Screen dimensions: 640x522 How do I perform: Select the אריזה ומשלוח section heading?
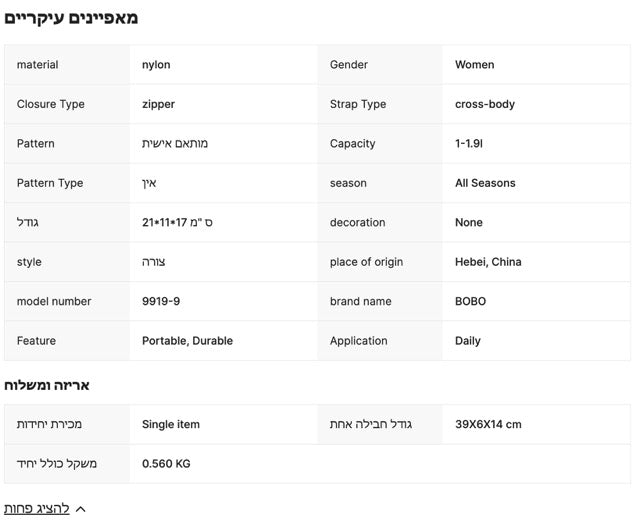click(47, 385)
